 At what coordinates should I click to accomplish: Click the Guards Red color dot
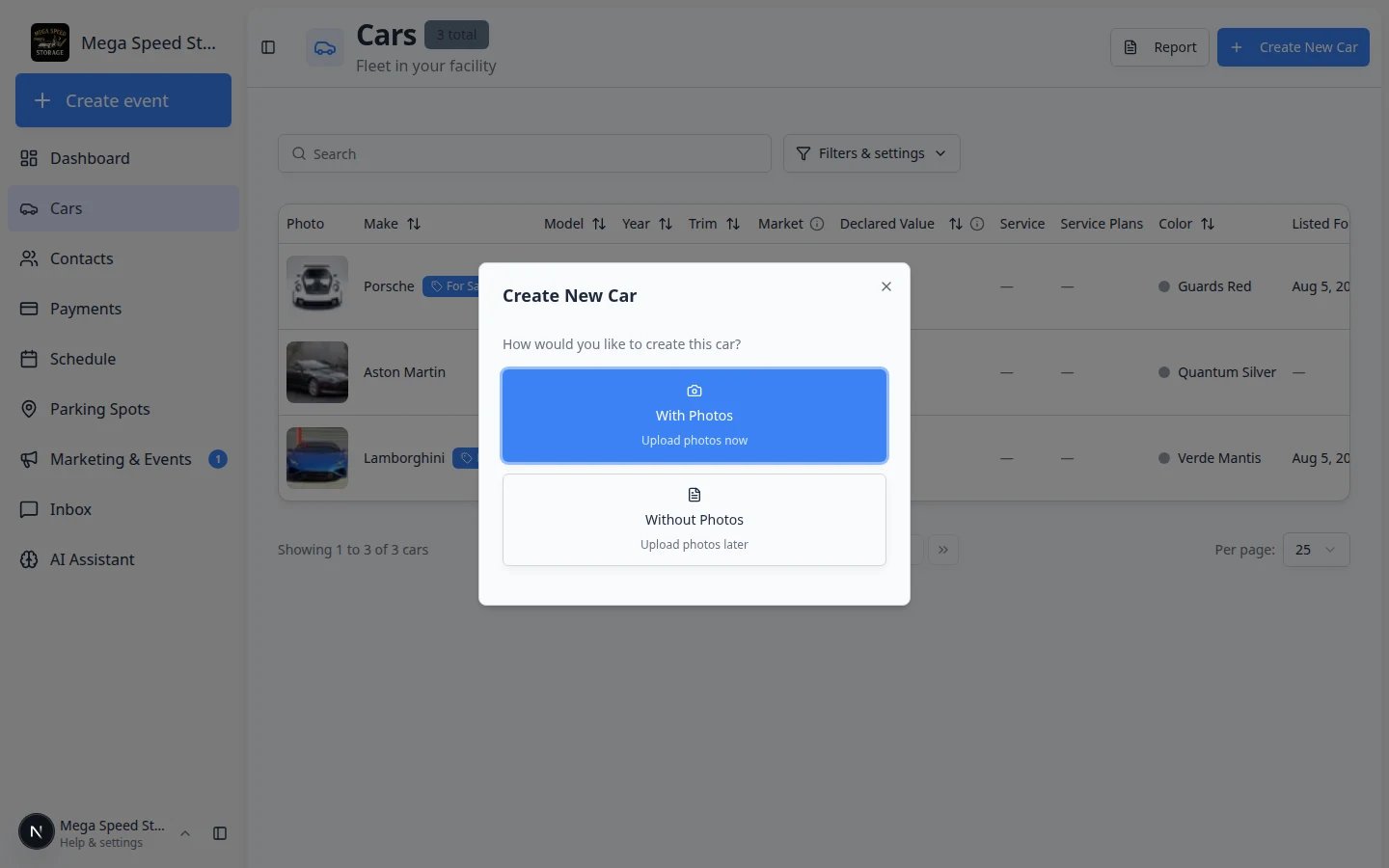point(1164,286)
